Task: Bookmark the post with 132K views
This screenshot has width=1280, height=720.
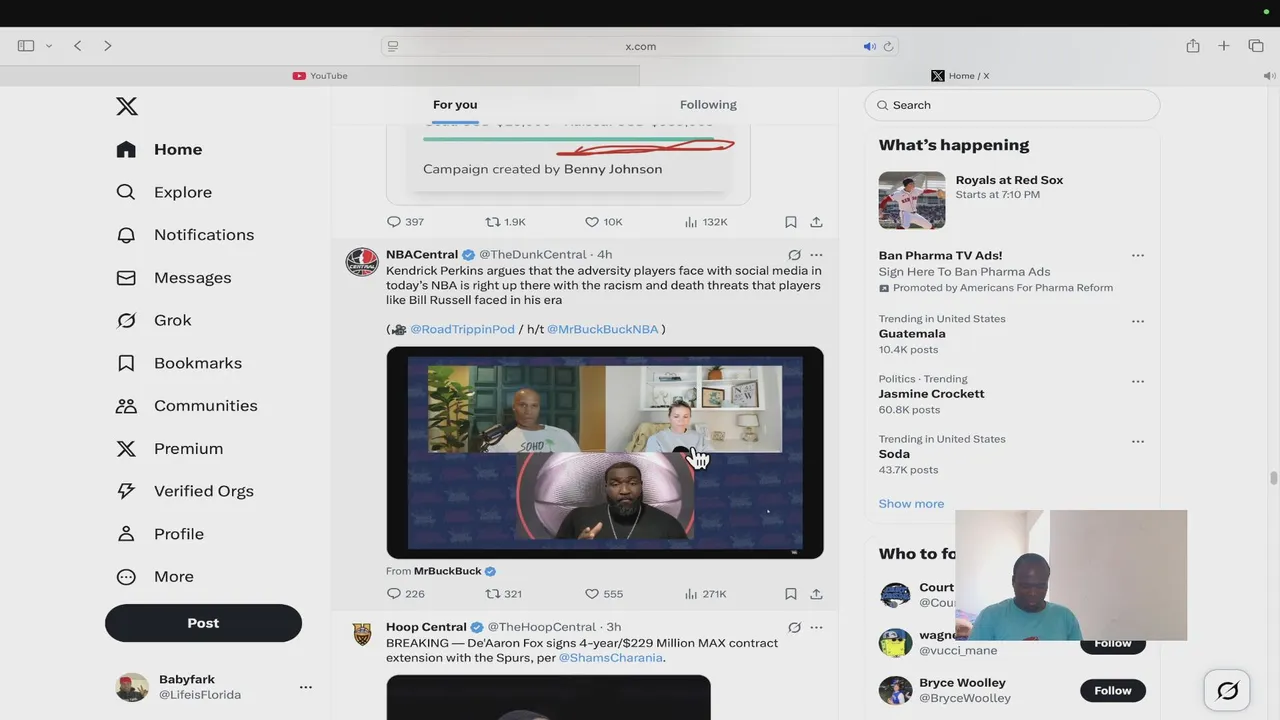Action: coord(790,222)
